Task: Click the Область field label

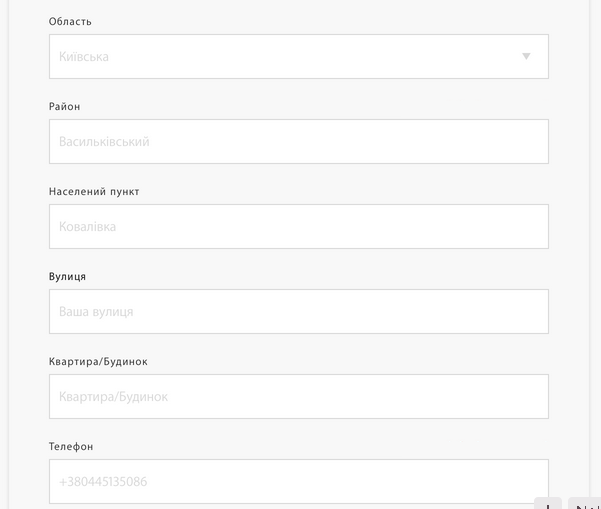Action: (70, 22)
